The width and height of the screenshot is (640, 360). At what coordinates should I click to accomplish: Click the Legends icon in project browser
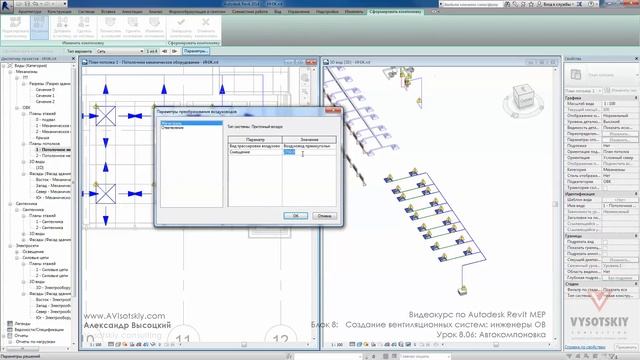pos(10,323)
